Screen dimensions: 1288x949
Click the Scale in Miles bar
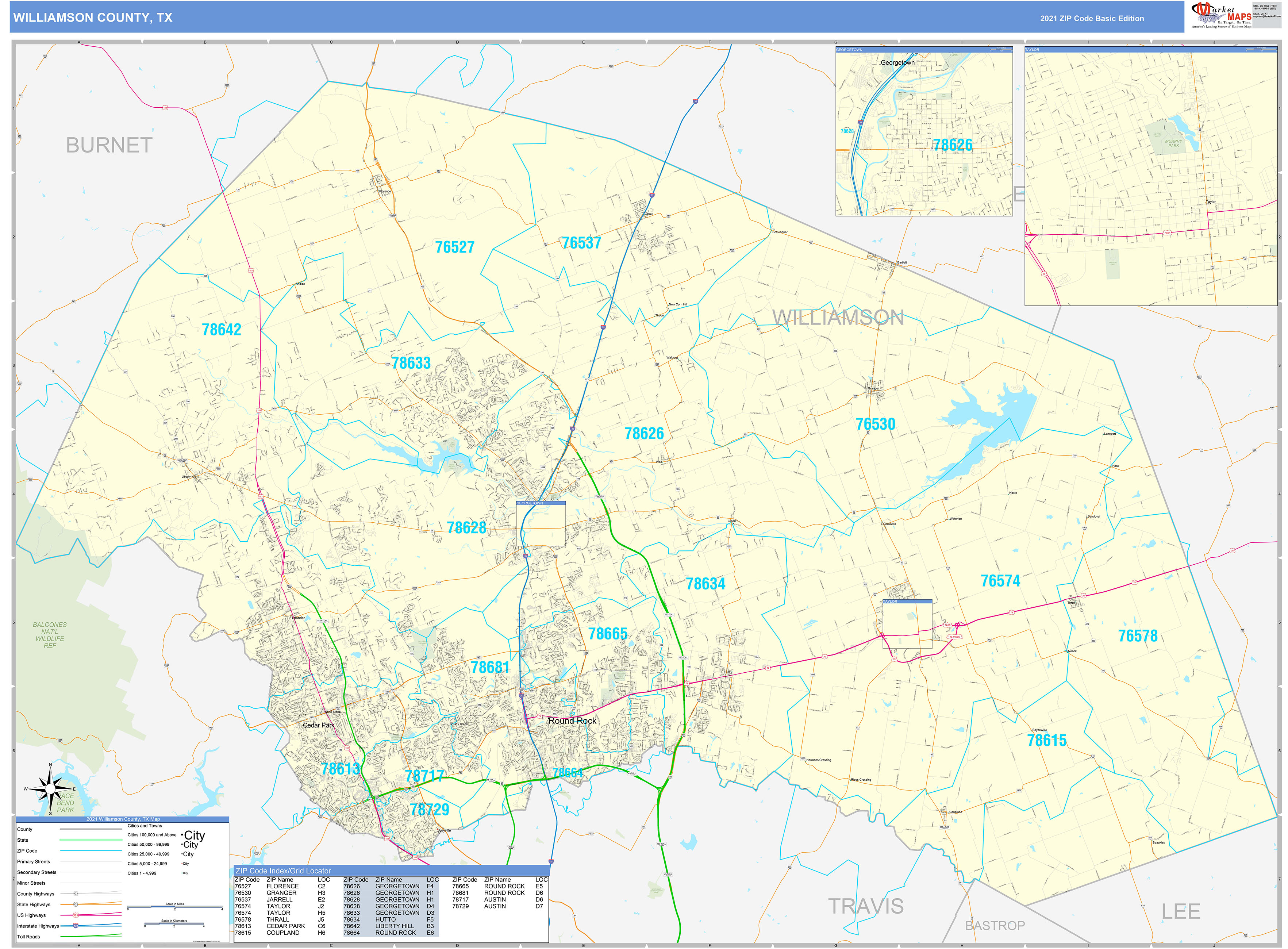coord(175,907)
